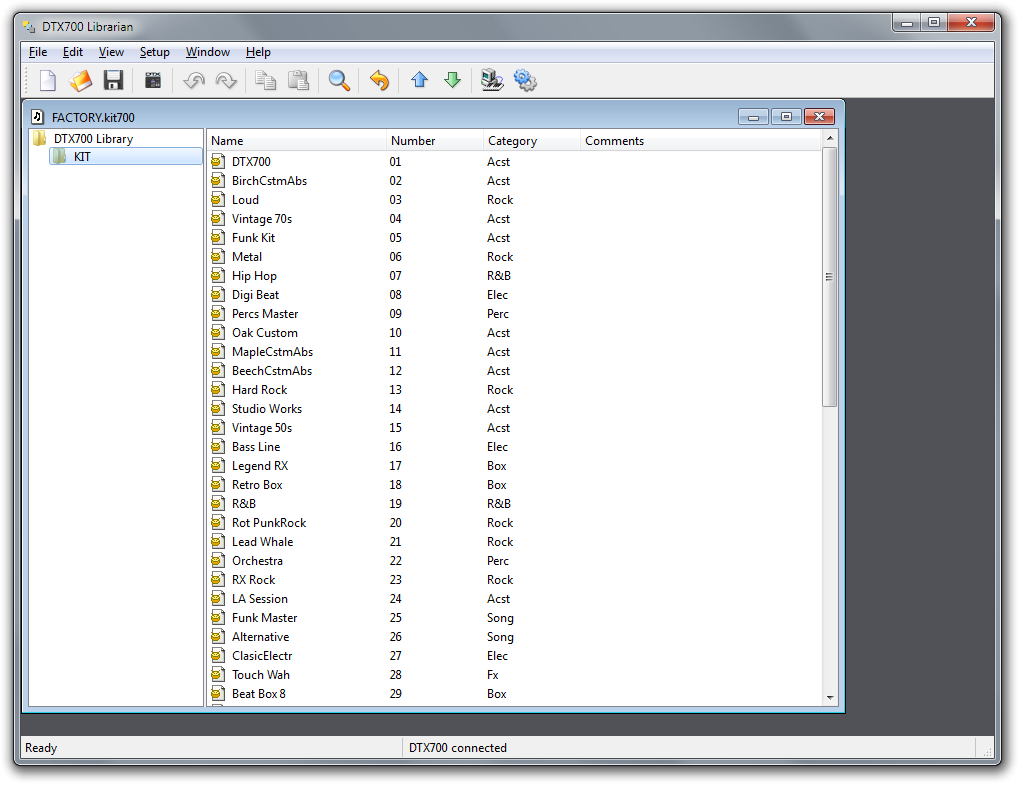Viewport: 1019px width, 785px height.
Task: Sort list by Name column header
Action: (x=227, y=141)
